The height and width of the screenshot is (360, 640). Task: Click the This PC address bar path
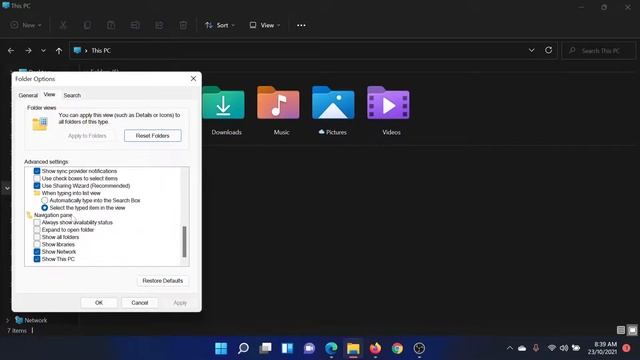tap(101, 51)
